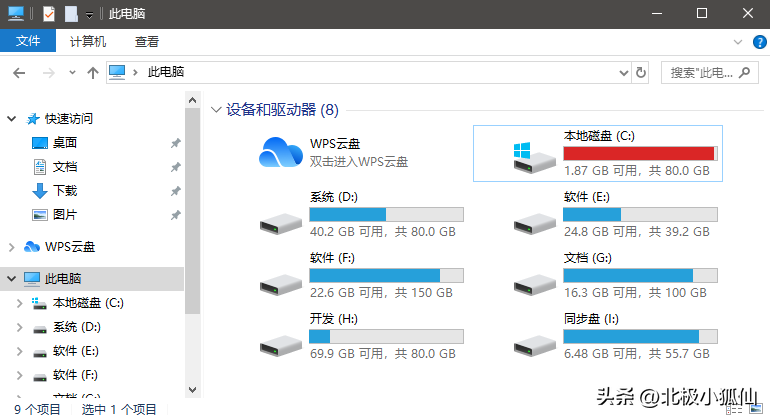Select 系统 (D:) in the navigation tree
The image size is (770, 419).
[77, 327]
